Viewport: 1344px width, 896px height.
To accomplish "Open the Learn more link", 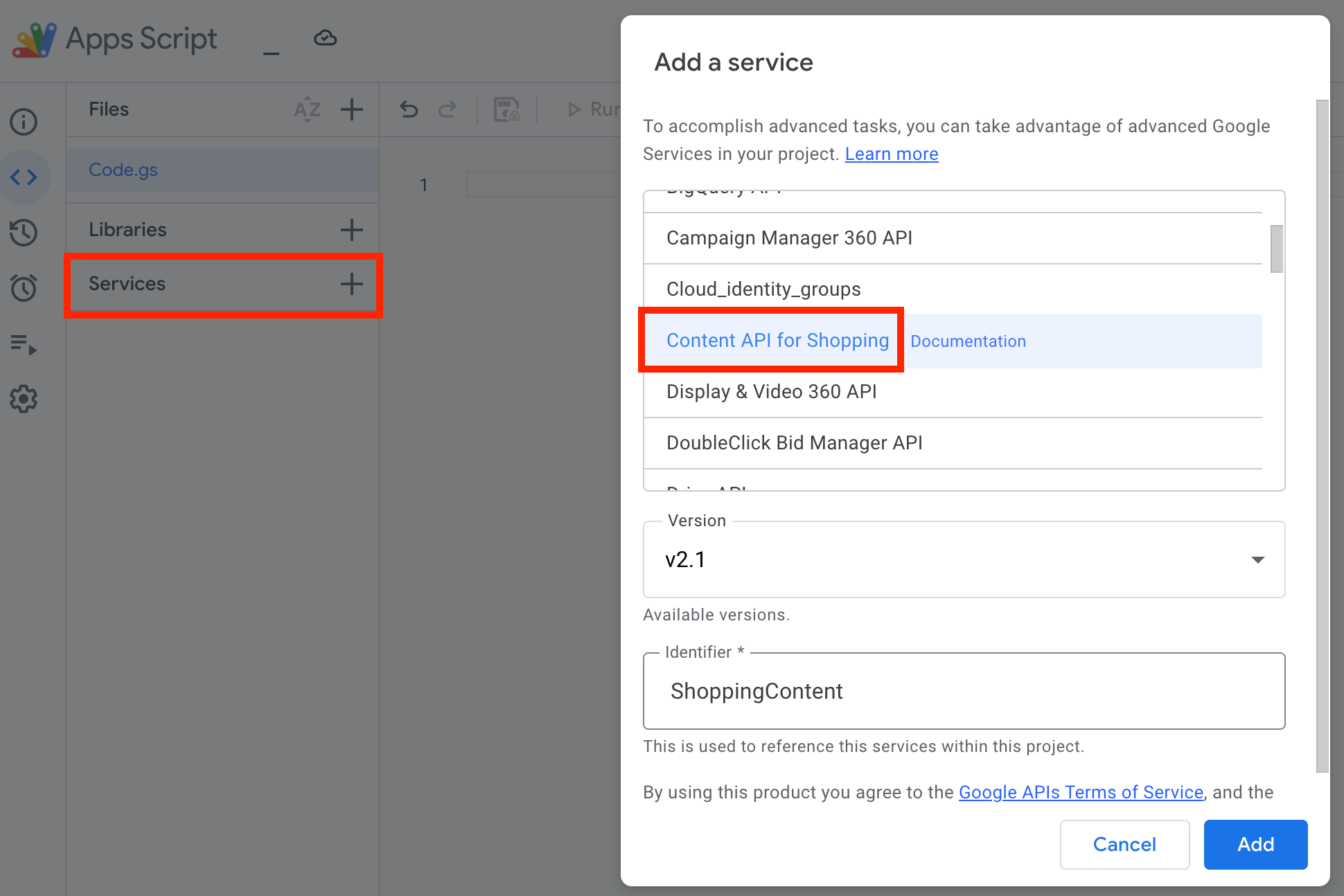I will pyautogui.click(x=891, y=154).
